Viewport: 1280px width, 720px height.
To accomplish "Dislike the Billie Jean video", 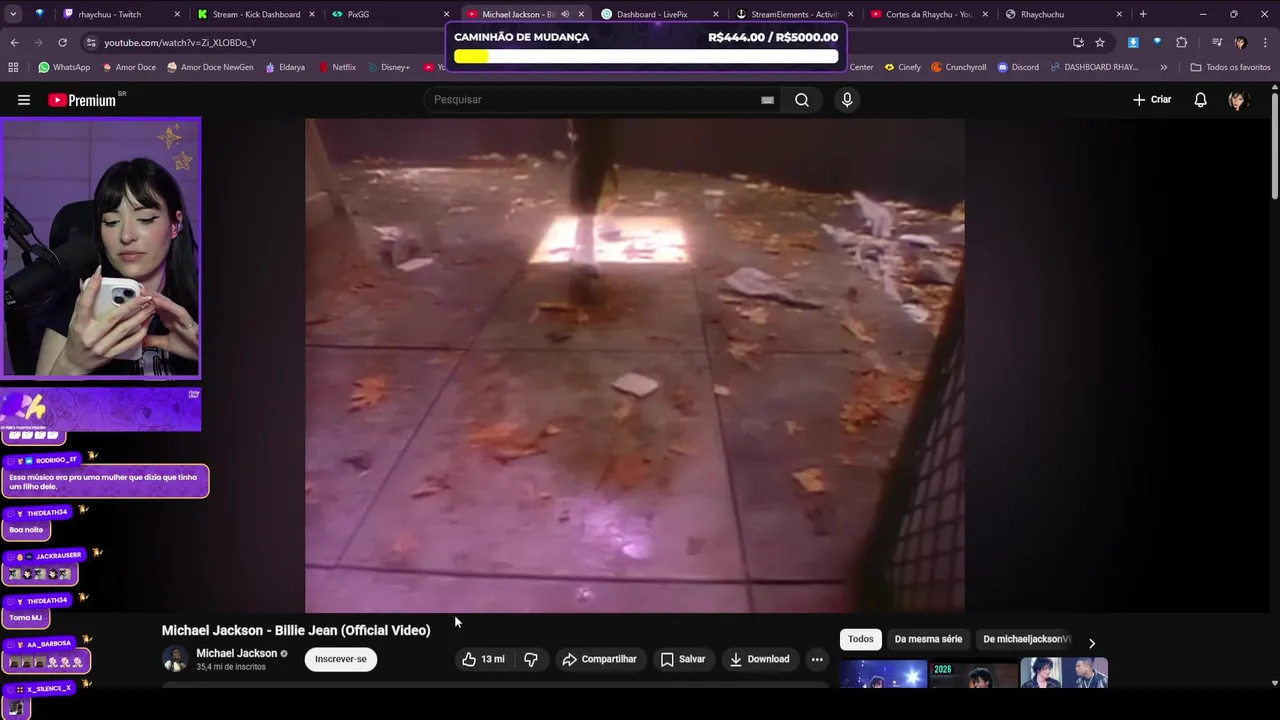I will click(531, 659).
